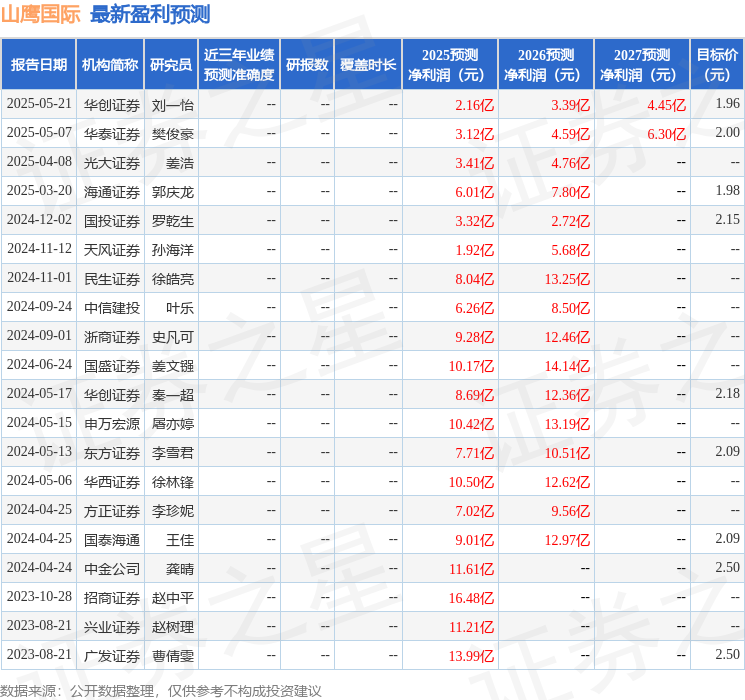Click the 覆盖时长 column header
Screen dimensions: 745x700
368,65
